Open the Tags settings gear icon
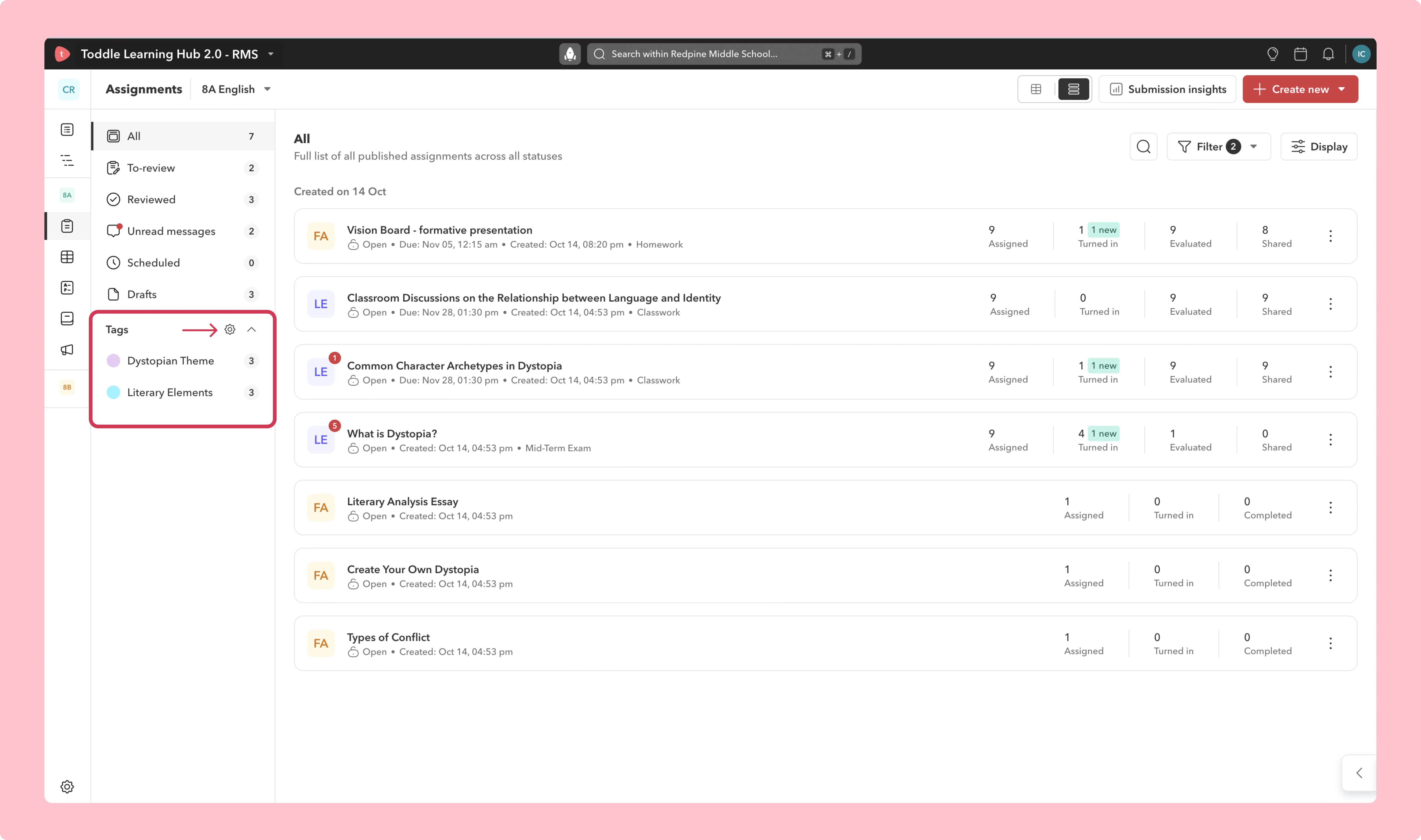Viewport: 1421px width, 840px height. pos(230,329)
